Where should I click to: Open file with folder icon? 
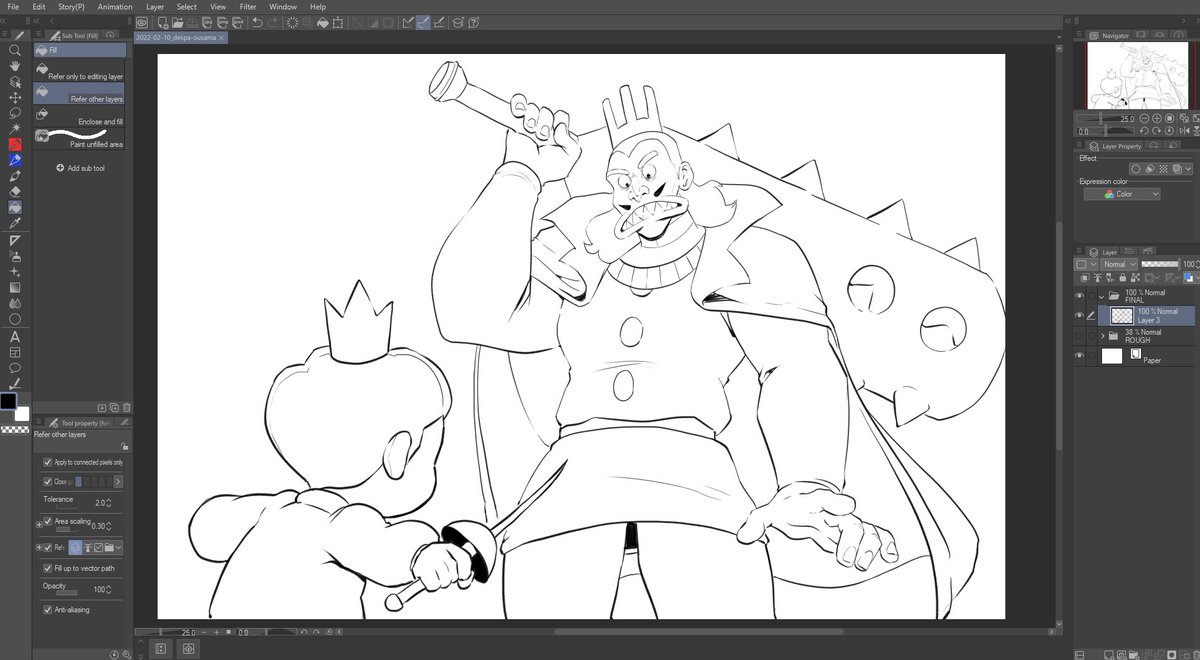[x=177, y=22]
